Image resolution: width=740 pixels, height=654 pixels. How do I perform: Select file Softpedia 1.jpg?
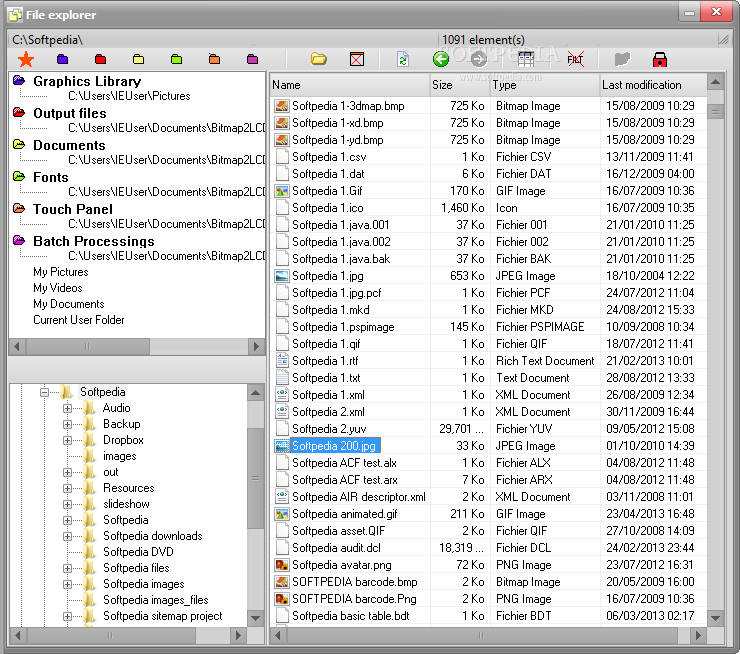(328, 276)
